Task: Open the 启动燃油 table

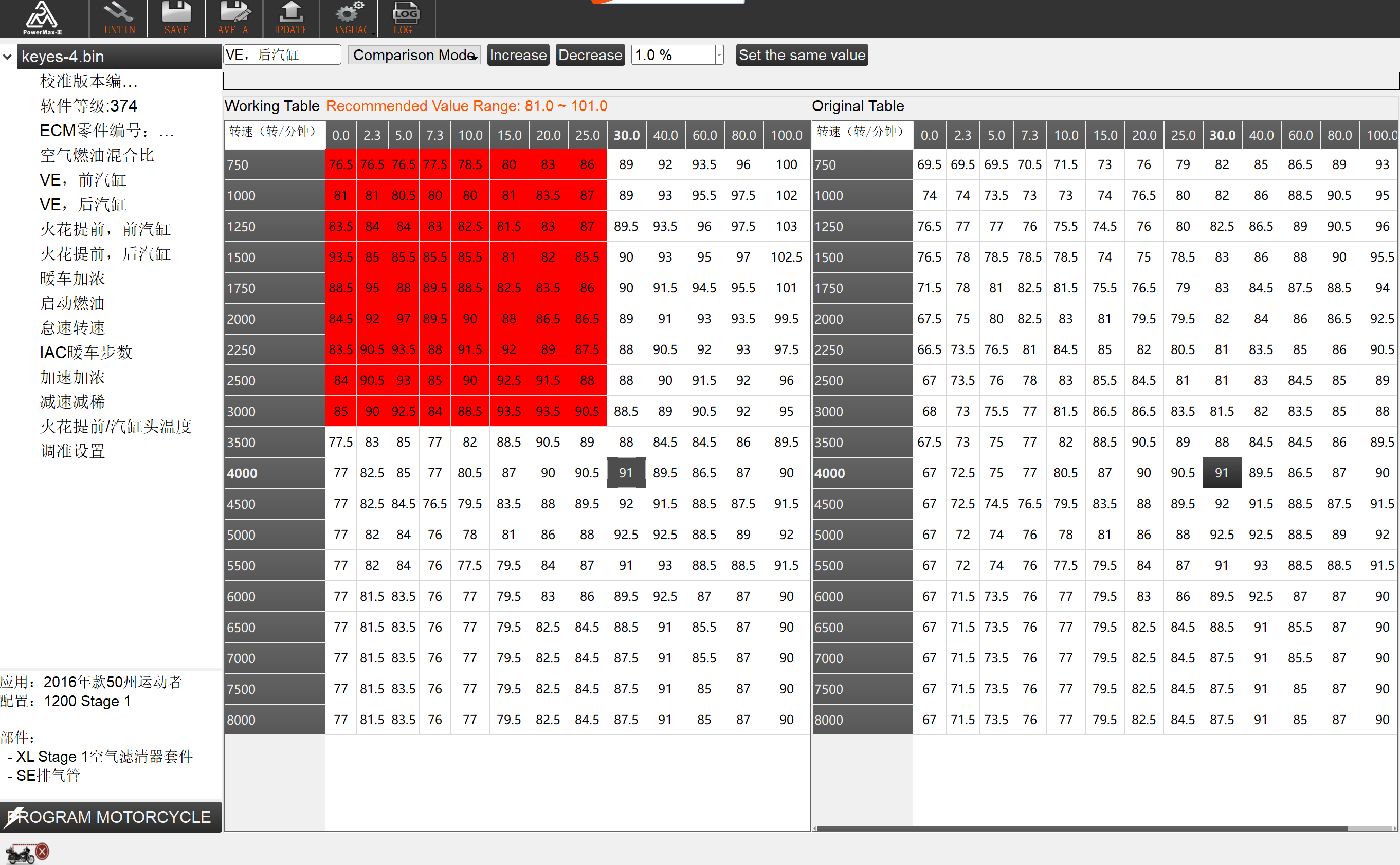Action: coord(72,303)
